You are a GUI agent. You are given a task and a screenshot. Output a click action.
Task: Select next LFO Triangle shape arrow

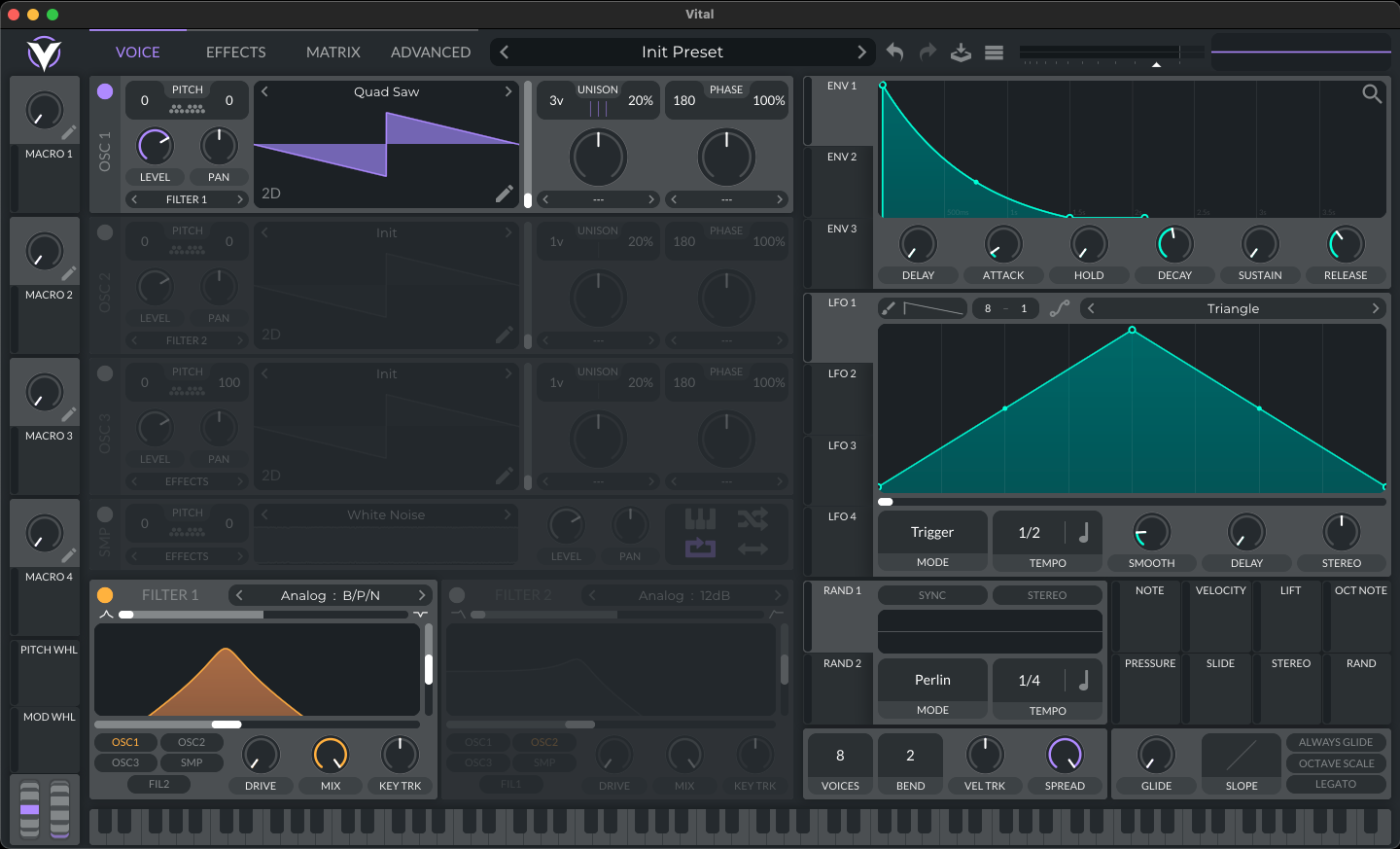1376,308
